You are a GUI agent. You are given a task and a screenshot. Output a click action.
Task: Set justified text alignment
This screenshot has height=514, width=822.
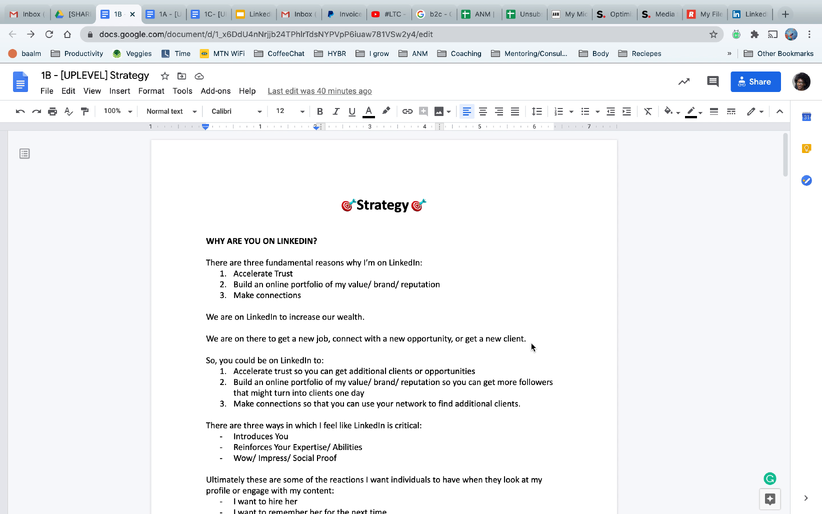[515, 111]
